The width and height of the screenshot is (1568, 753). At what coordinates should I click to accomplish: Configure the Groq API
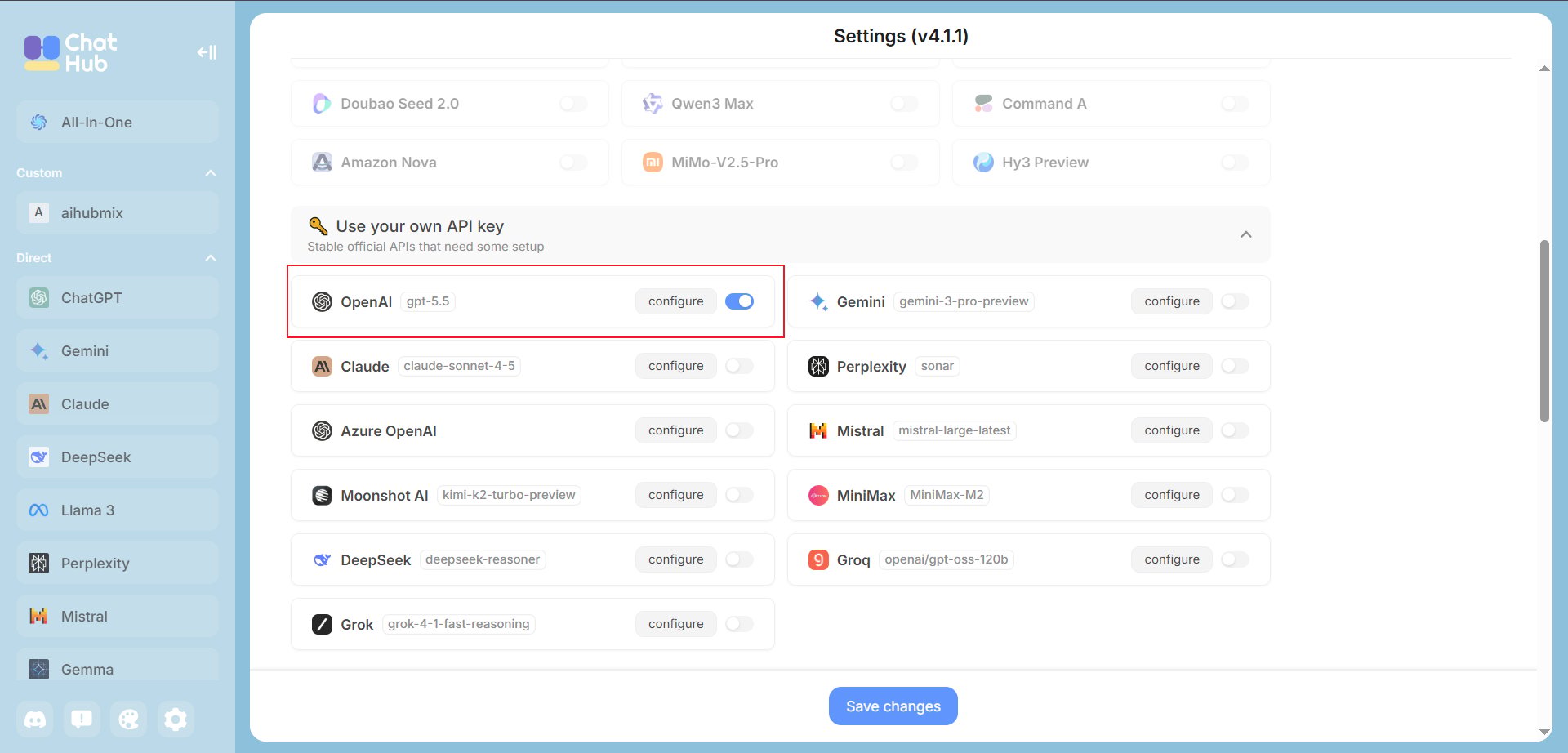(x=1172, y=559)
